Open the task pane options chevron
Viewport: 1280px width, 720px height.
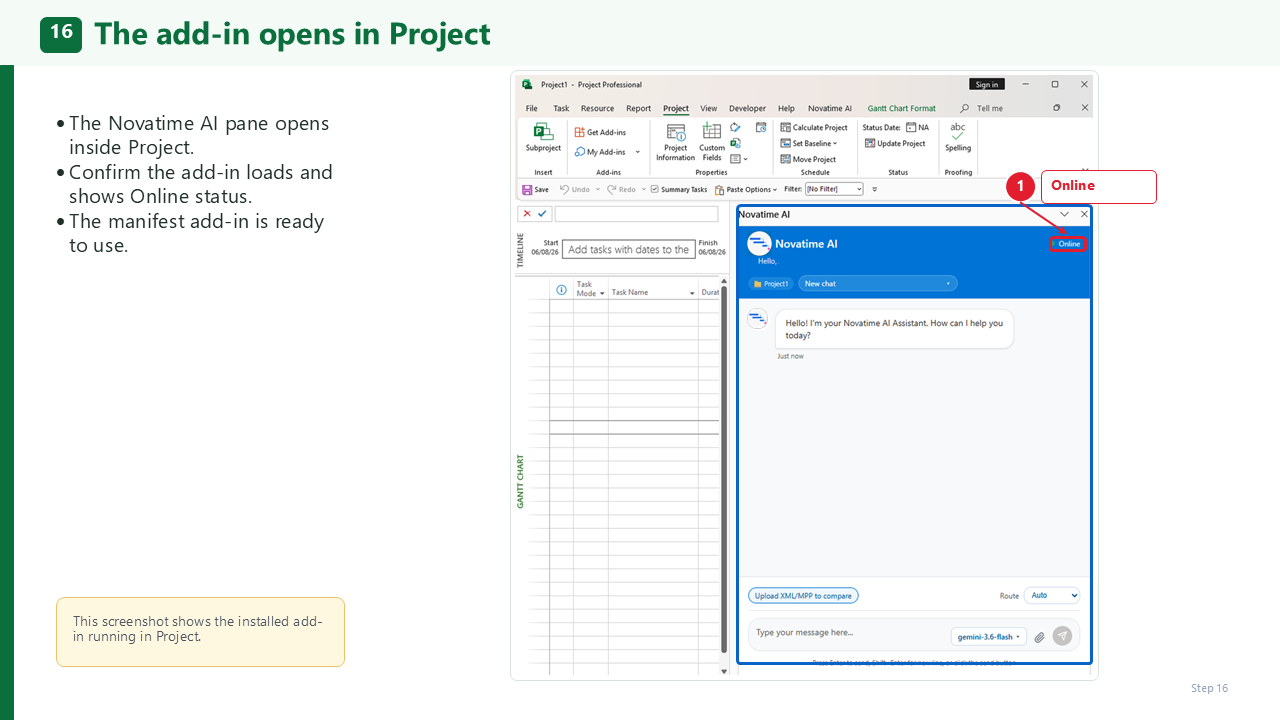pyautogui.click(x=1064, y=214)
